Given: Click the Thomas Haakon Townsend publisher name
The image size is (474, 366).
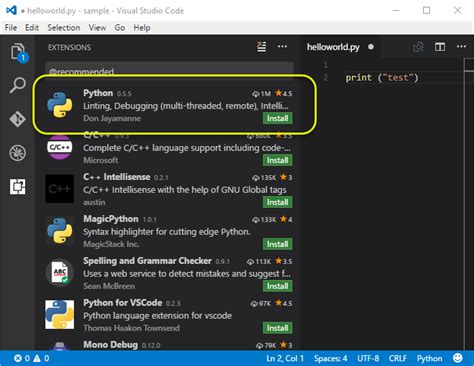Looking at the screenshot, I should click(131, 328).
